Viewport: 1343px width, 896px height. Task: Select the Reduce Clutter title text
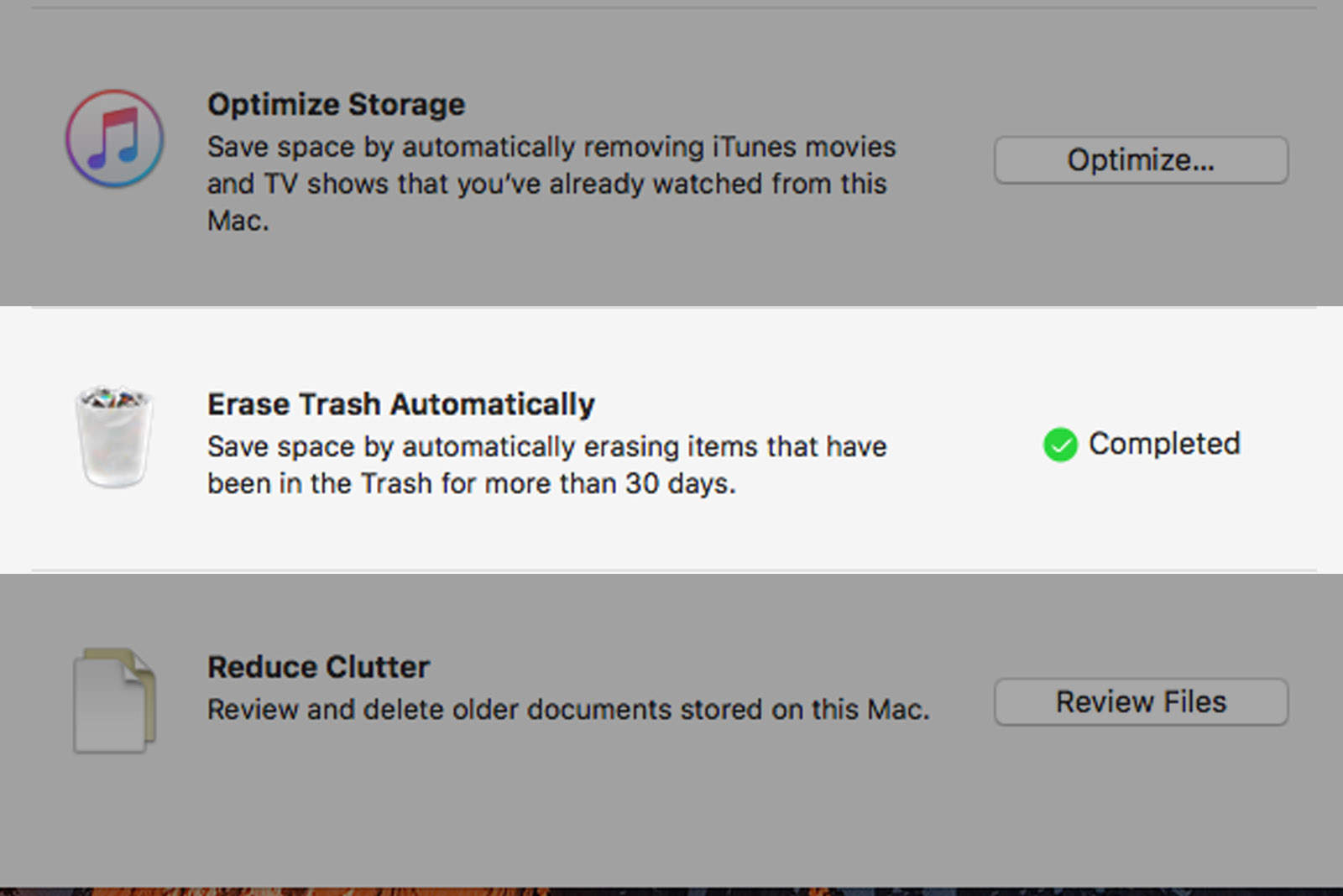pyautogui.click(x=318, y=666)
